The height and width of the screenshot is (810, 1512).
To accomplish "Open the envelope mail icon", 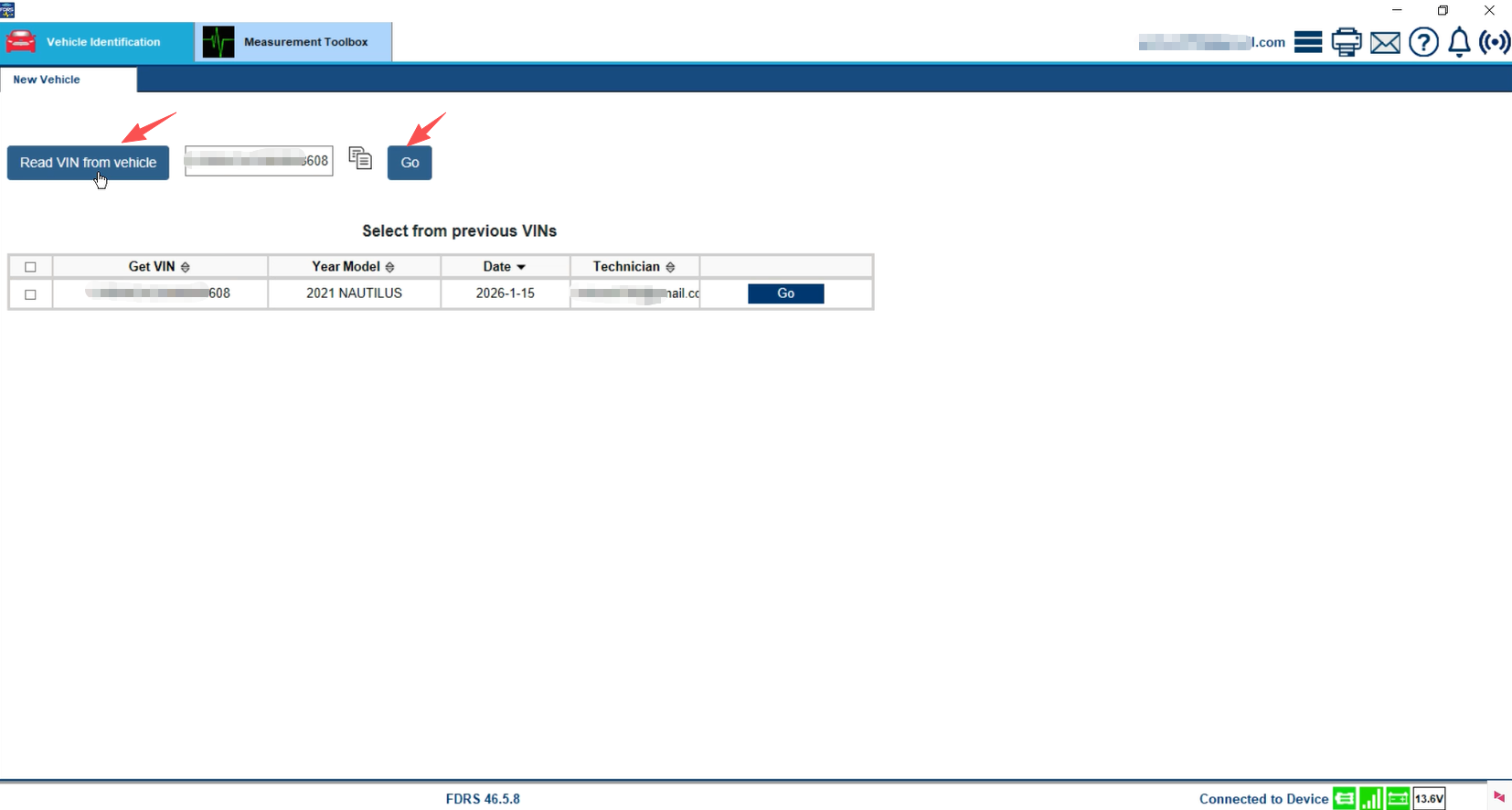I will click(1385, 42).
